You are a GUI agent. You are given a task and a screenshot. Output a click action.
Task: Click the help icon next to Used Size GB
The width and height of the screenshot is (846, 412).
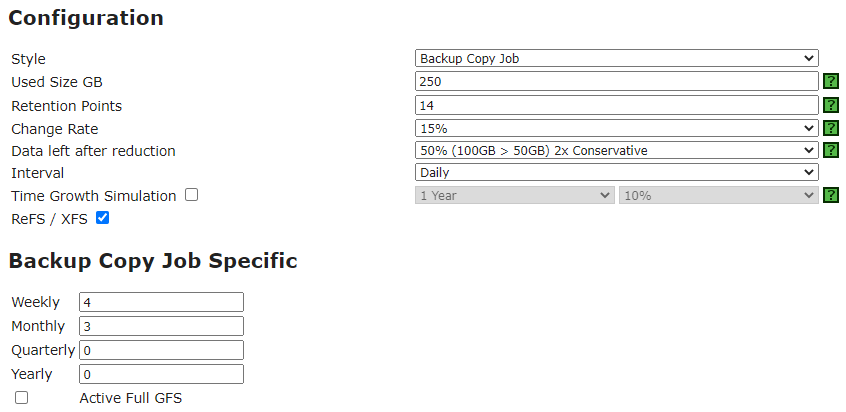831,81
